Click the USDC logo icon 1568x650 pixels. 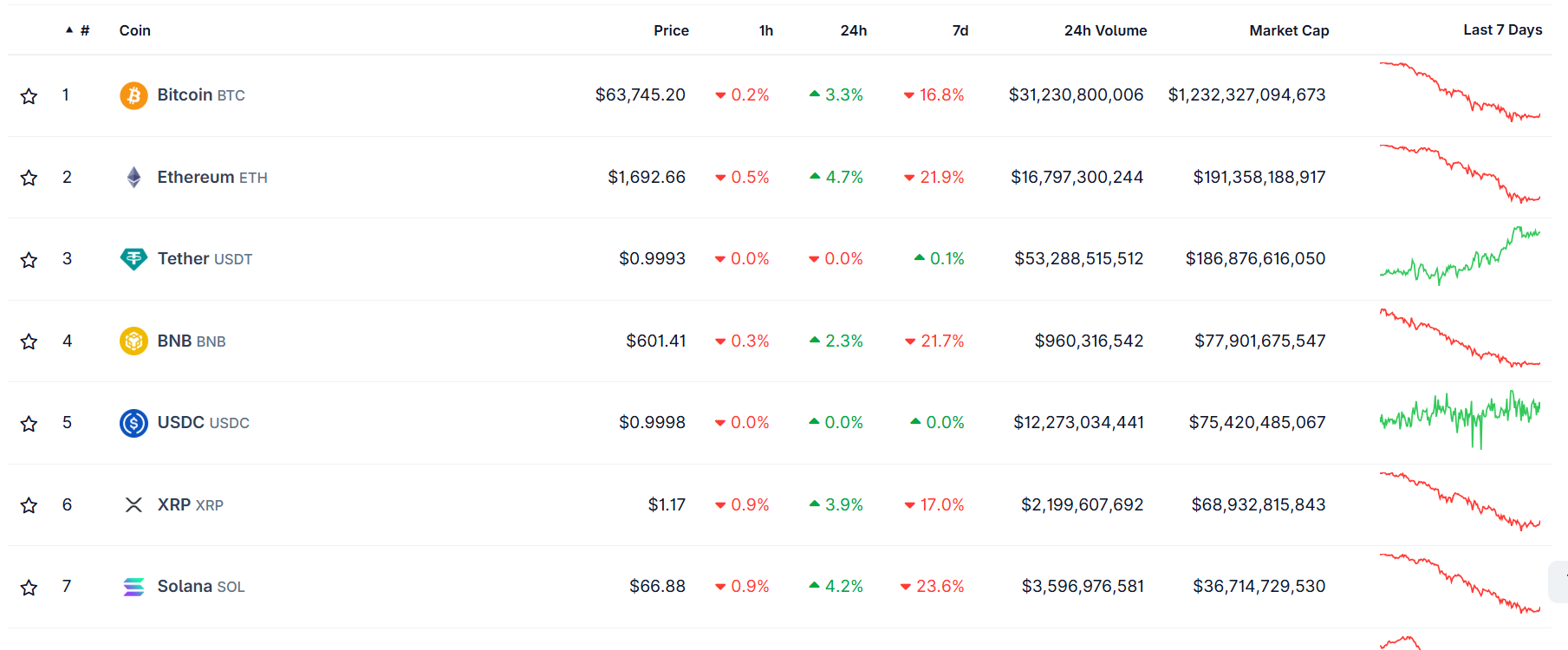coord(133,423)
